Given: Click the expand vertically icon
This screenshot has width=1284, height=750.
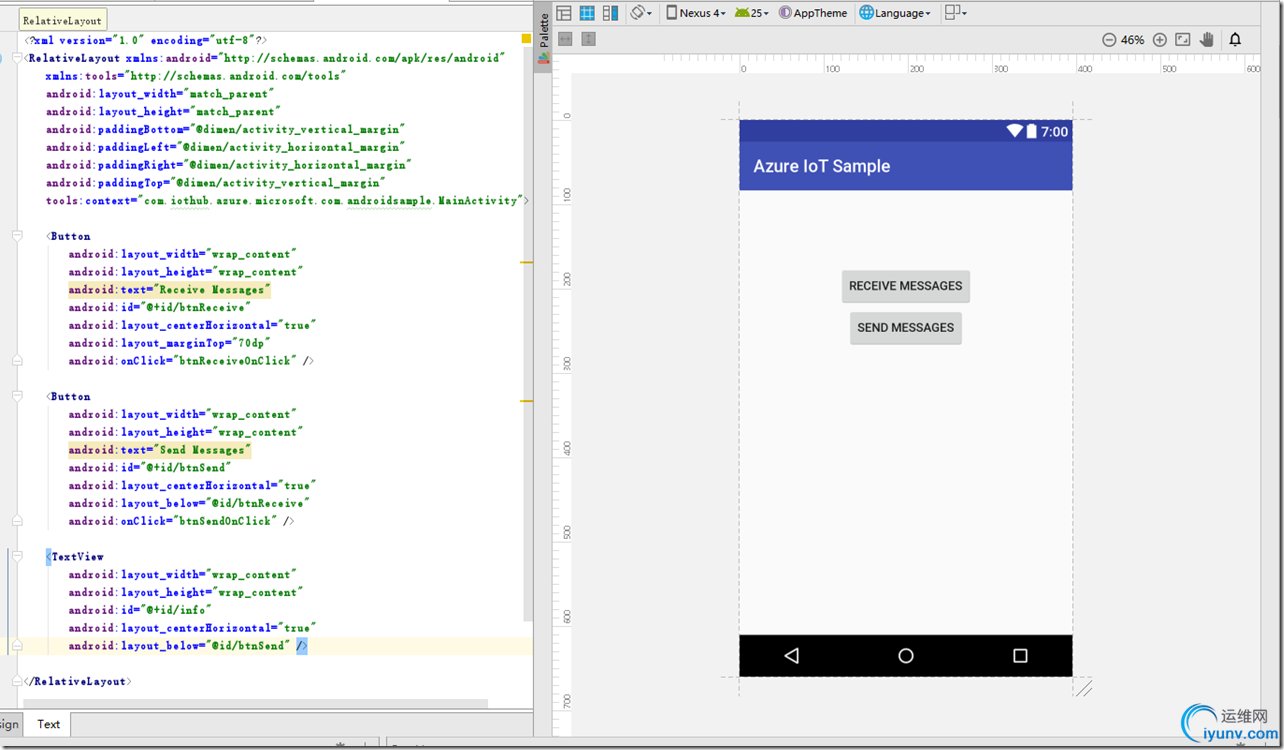Looking at the screenshot, I should pyautogui.click(x=588, y=39).
